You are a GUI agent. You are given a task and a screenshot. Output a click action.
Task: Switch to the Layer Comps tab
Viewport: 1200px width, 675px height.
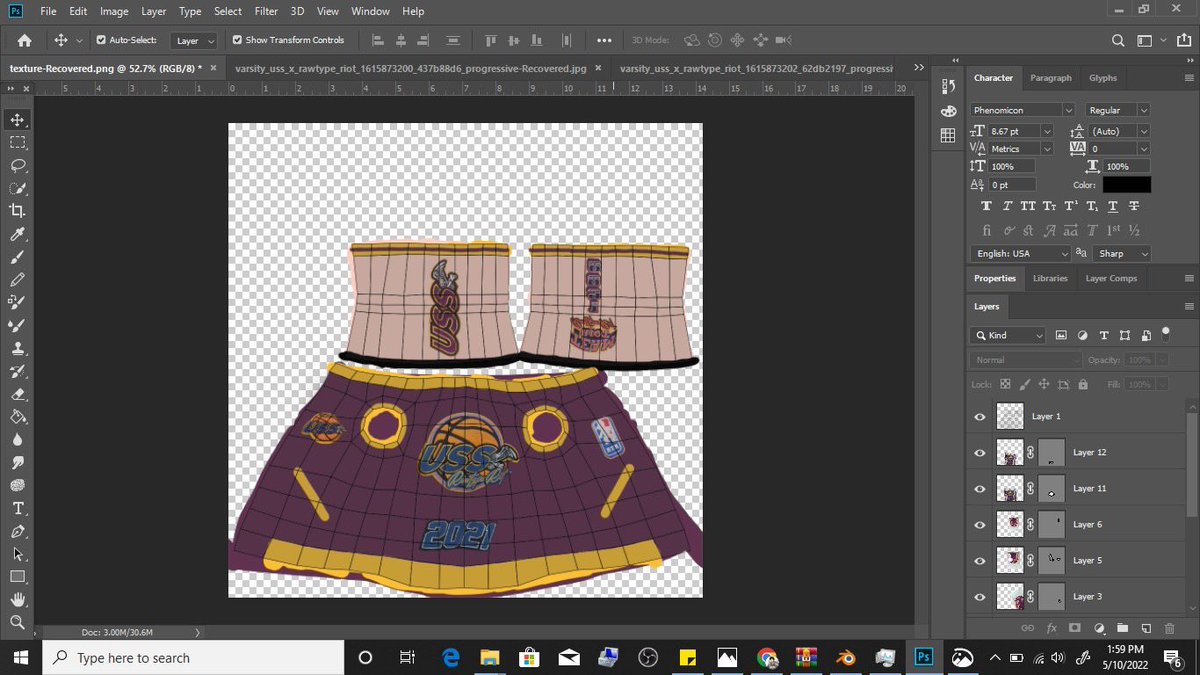(x=1111, y=278)
